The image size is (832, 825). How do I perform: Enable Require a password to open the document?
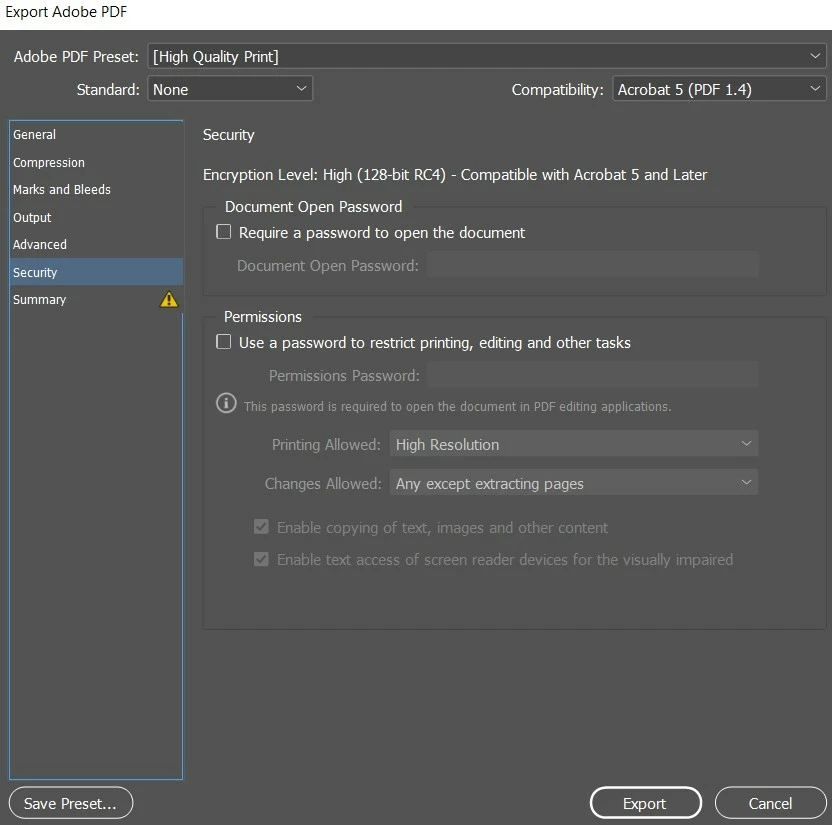tap(223, 232)
